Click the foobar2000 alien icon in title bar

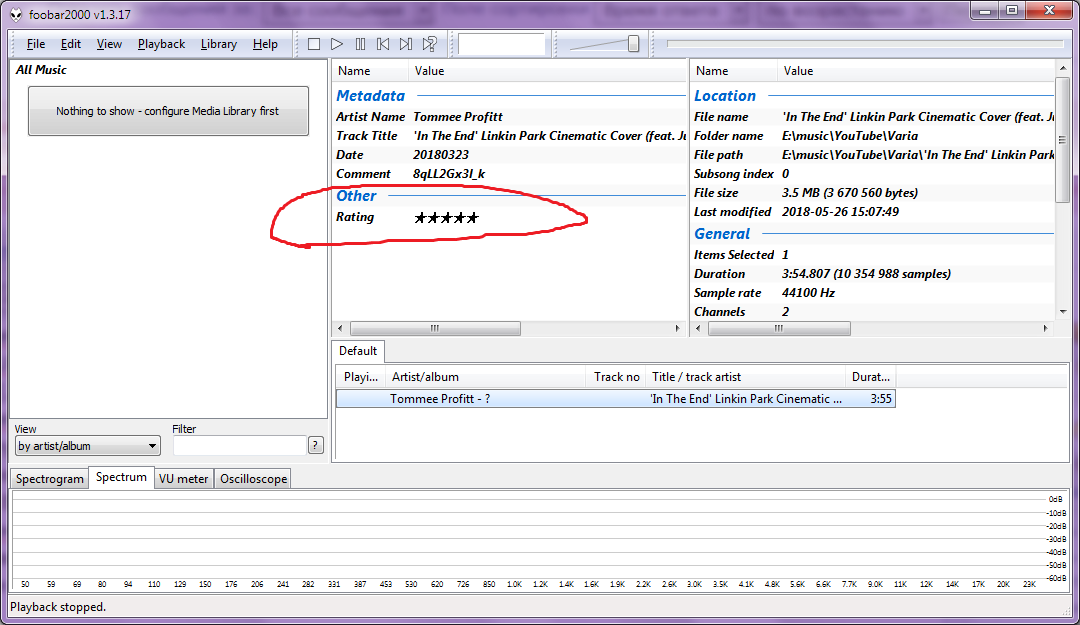click(x=16, y=14)
